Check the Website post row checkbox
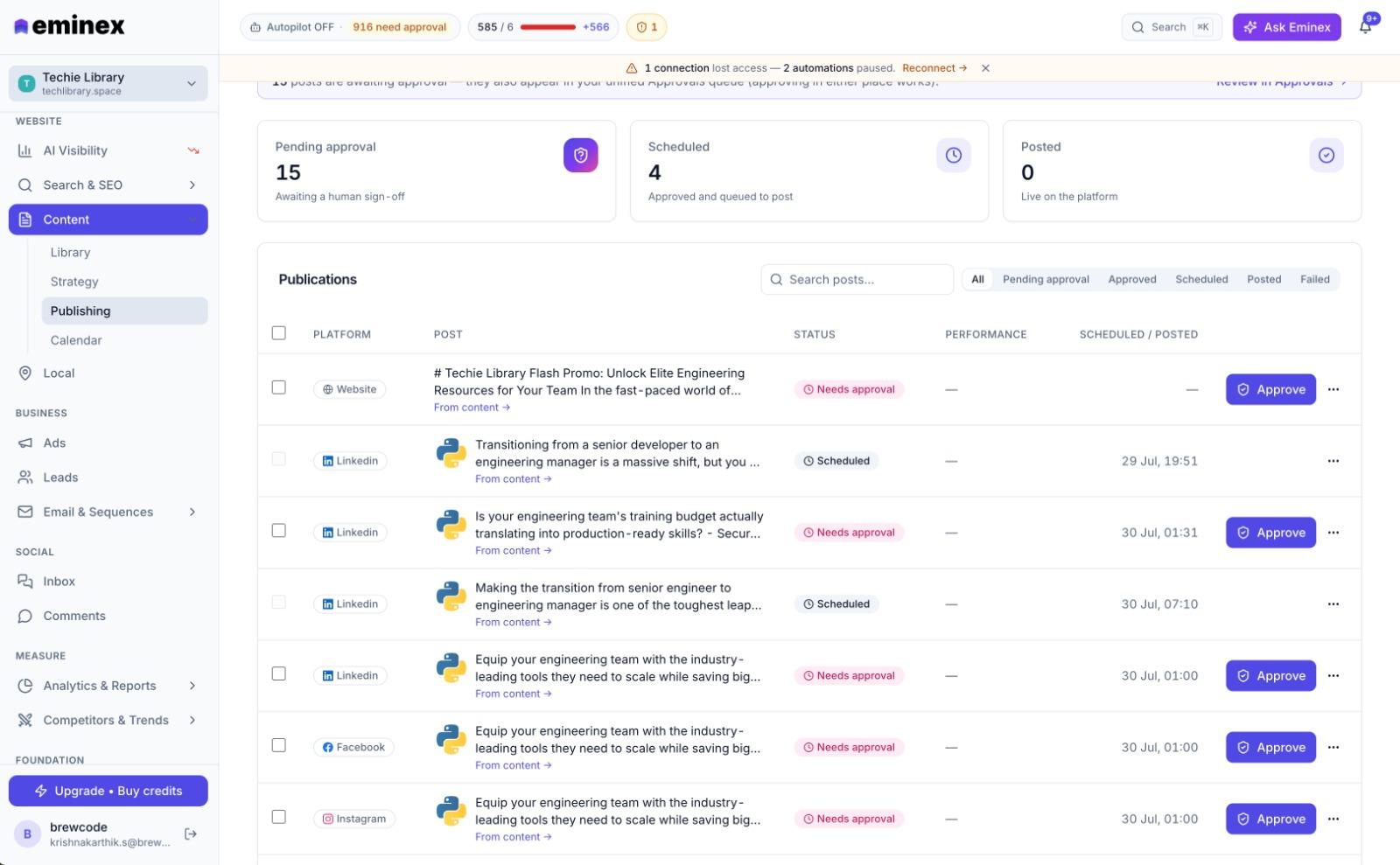Image resolution: width=1400 pixels, height=865 pixels. (x=279, y=387)
